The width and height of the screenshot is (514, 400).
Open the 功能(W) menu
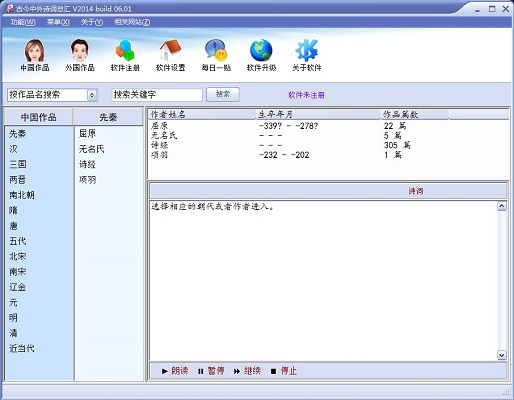tap(23, 22)
